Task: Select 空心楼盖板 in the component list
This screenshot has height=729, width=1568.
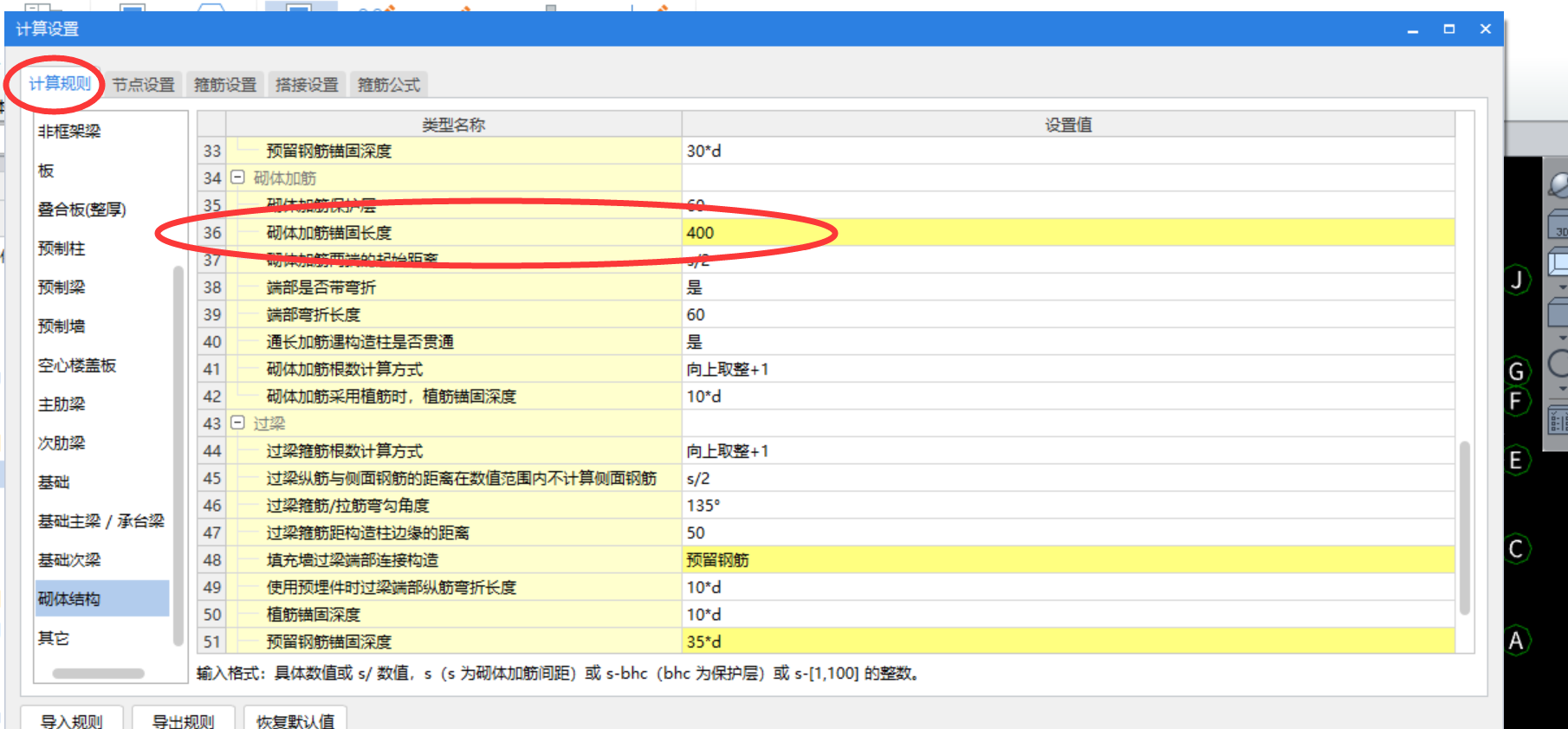Action: tap(77, 365)
